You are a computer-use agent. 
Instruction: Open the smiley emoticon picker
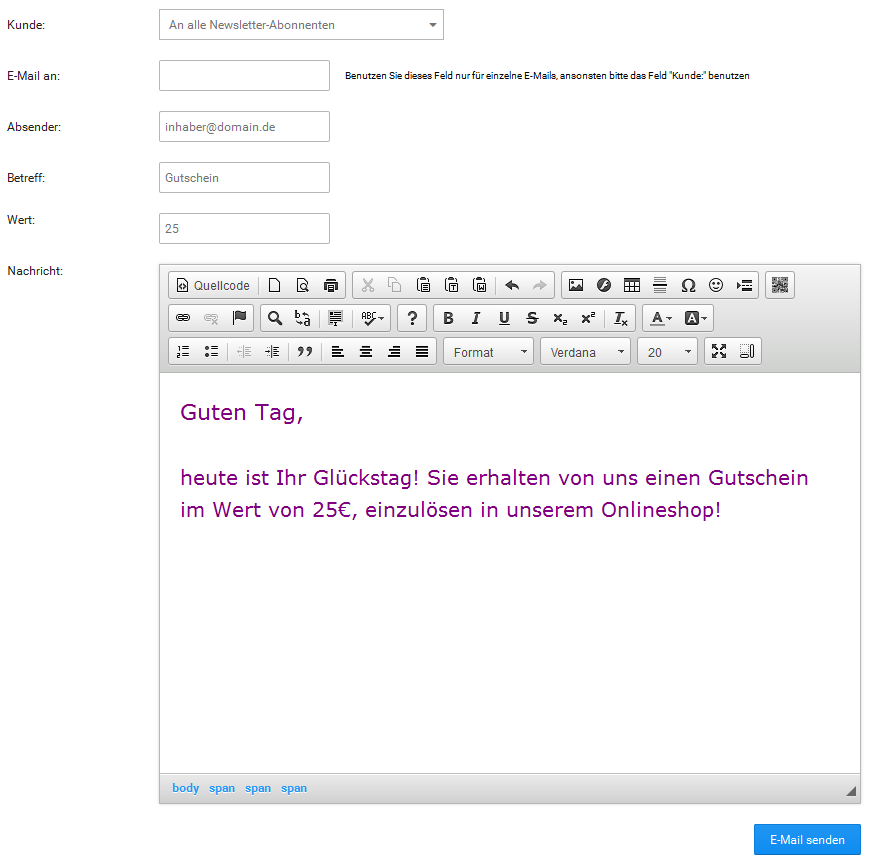(716, 285)
